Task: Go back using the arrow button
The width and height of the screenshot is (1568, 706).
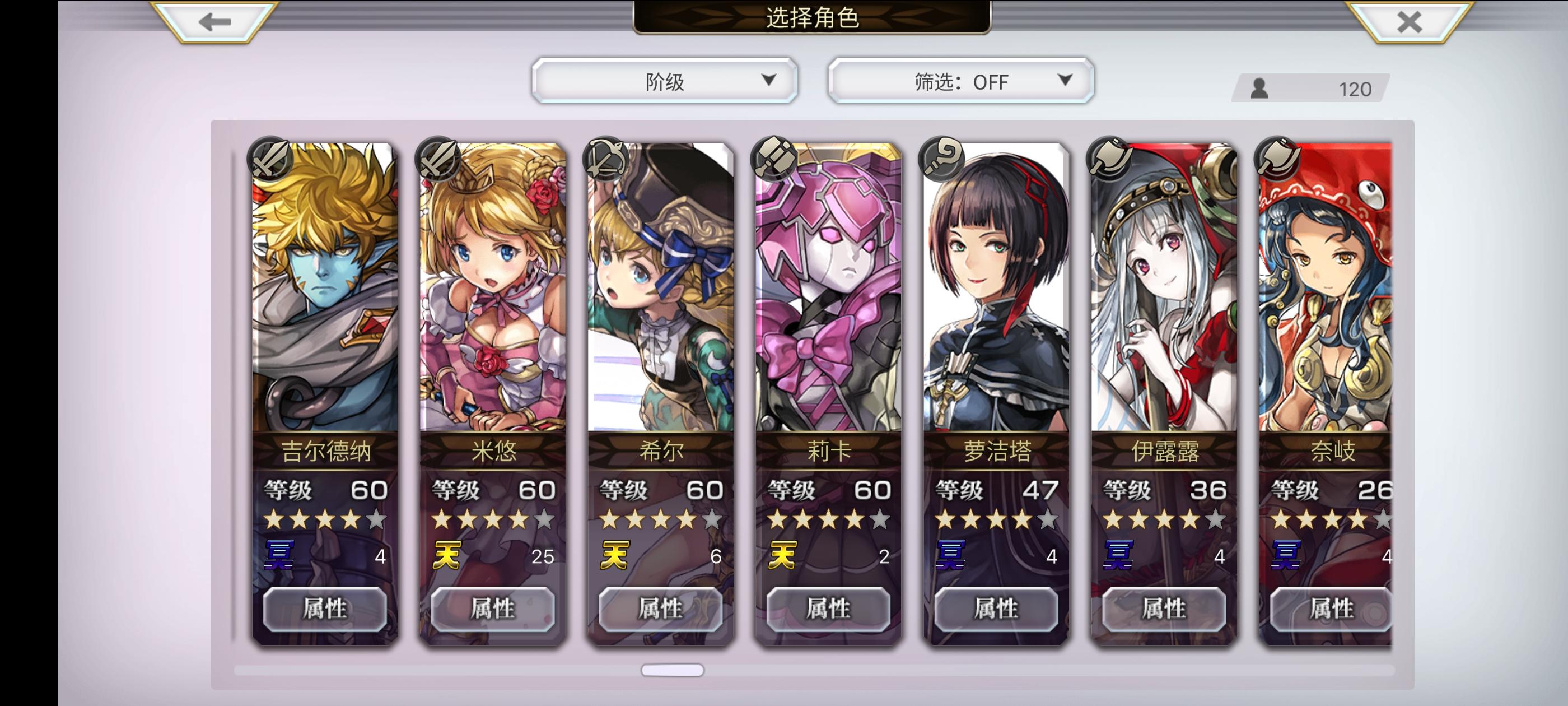Action: 214,22
